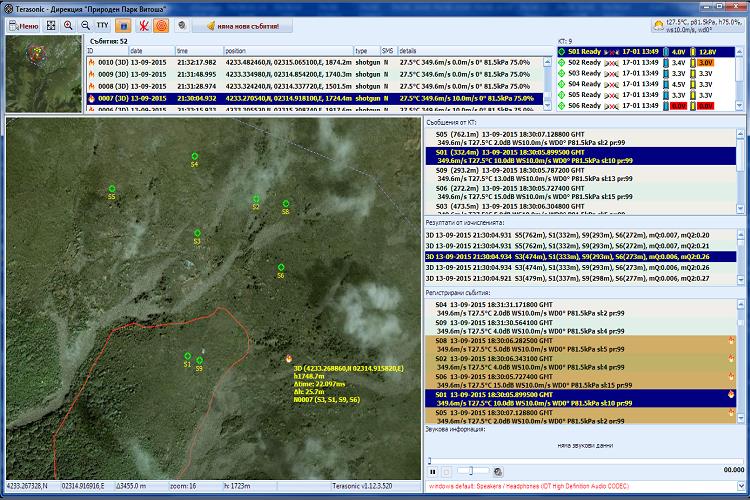Select message S06 (272.2m) in messages list

pos(581,192)
